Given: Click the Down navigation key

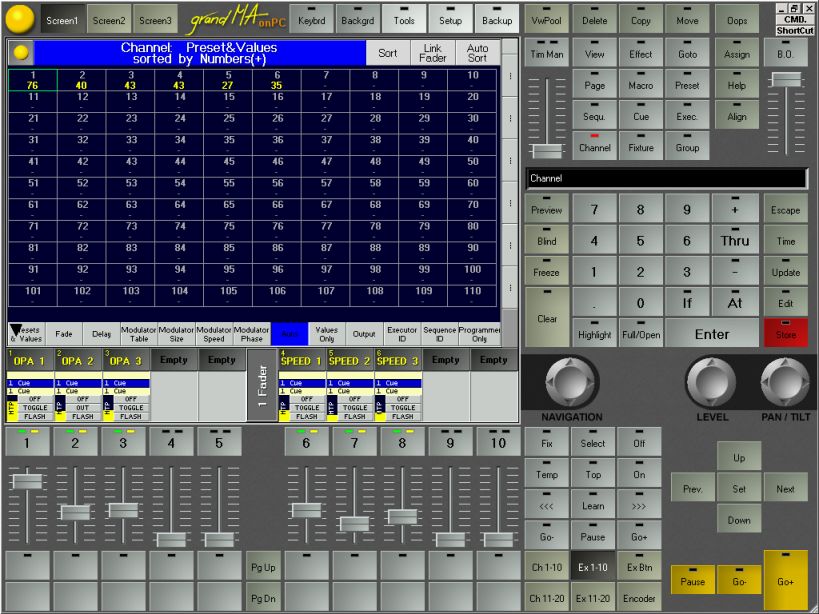Looking at the screenshot, I should 739,519.
